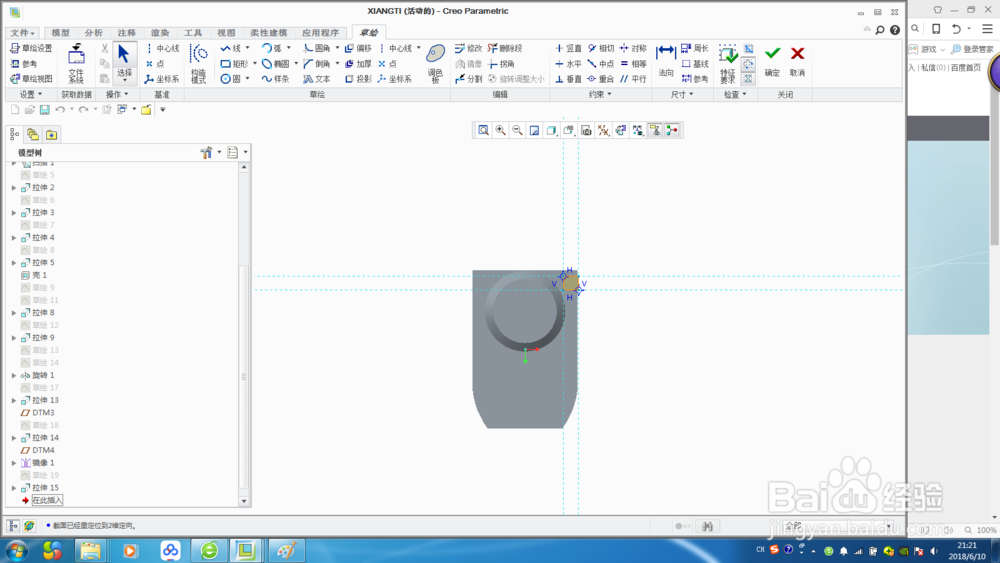
Task: Apply the 重合 (Coincident) constraint
Action: pyautogui.click(x=601, y=79)
